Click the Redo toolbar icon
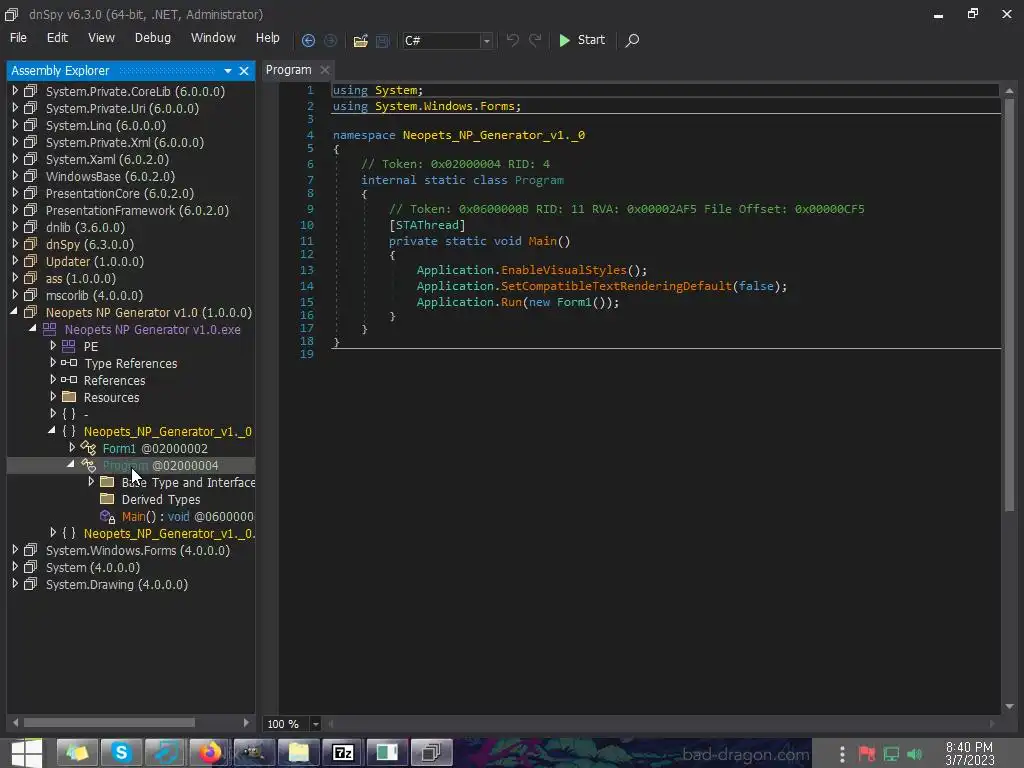1024x768 pixels. tap(535, 40)
